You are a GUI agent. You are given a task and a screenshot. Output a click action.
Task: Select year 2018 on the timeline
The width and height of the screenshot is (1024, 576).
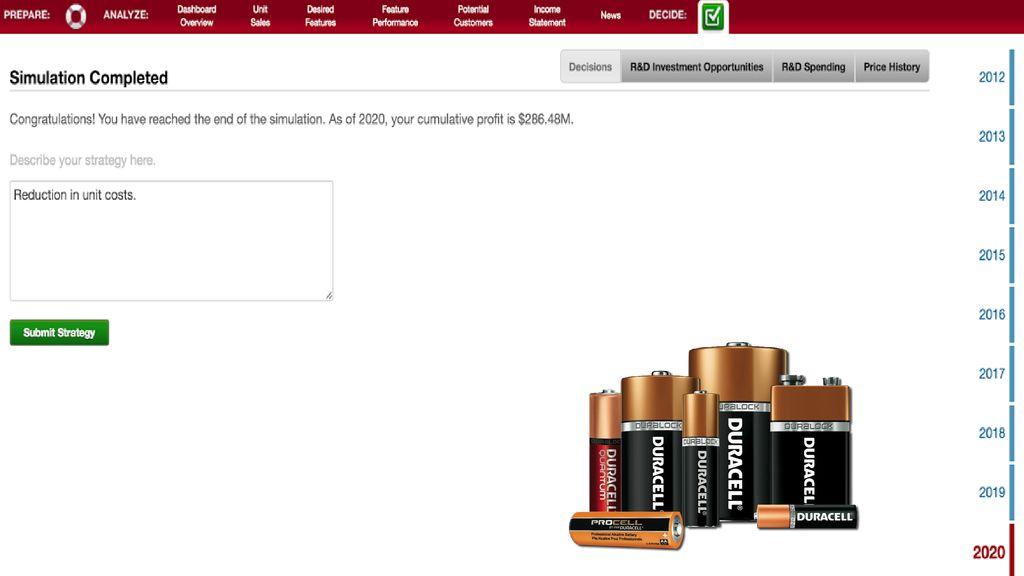[991, 433]
